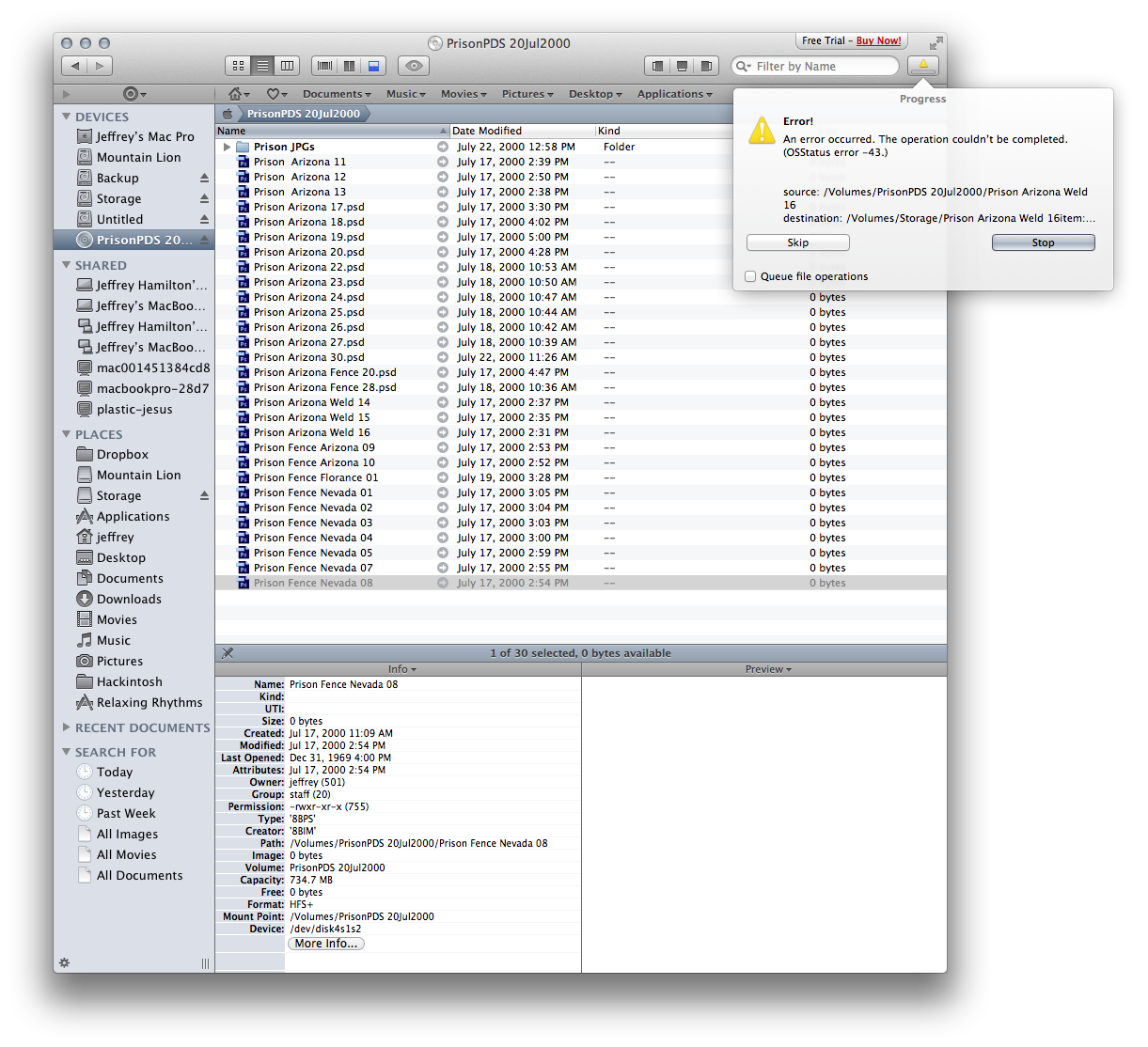1148x1047 pixels.
Task: Click the blue highlighted view toolbar button
Action: (x=373, y=66)
